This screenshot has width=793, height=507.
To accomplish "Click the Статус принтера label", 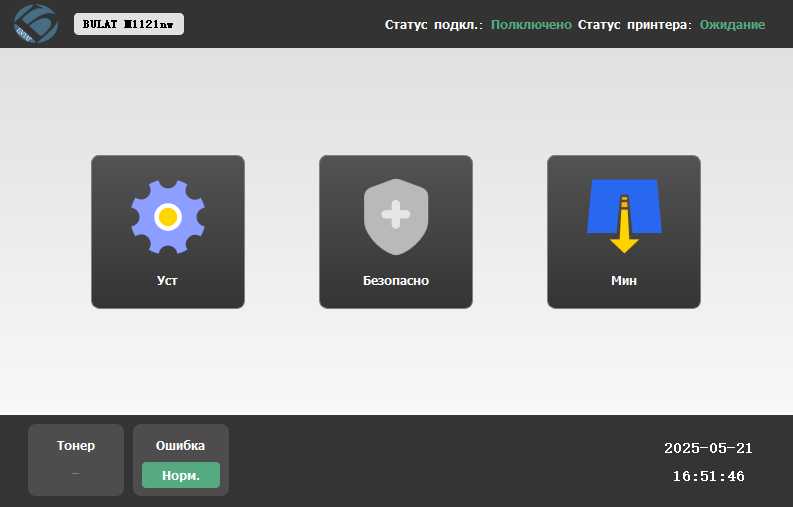I will (x=635, y=25).
